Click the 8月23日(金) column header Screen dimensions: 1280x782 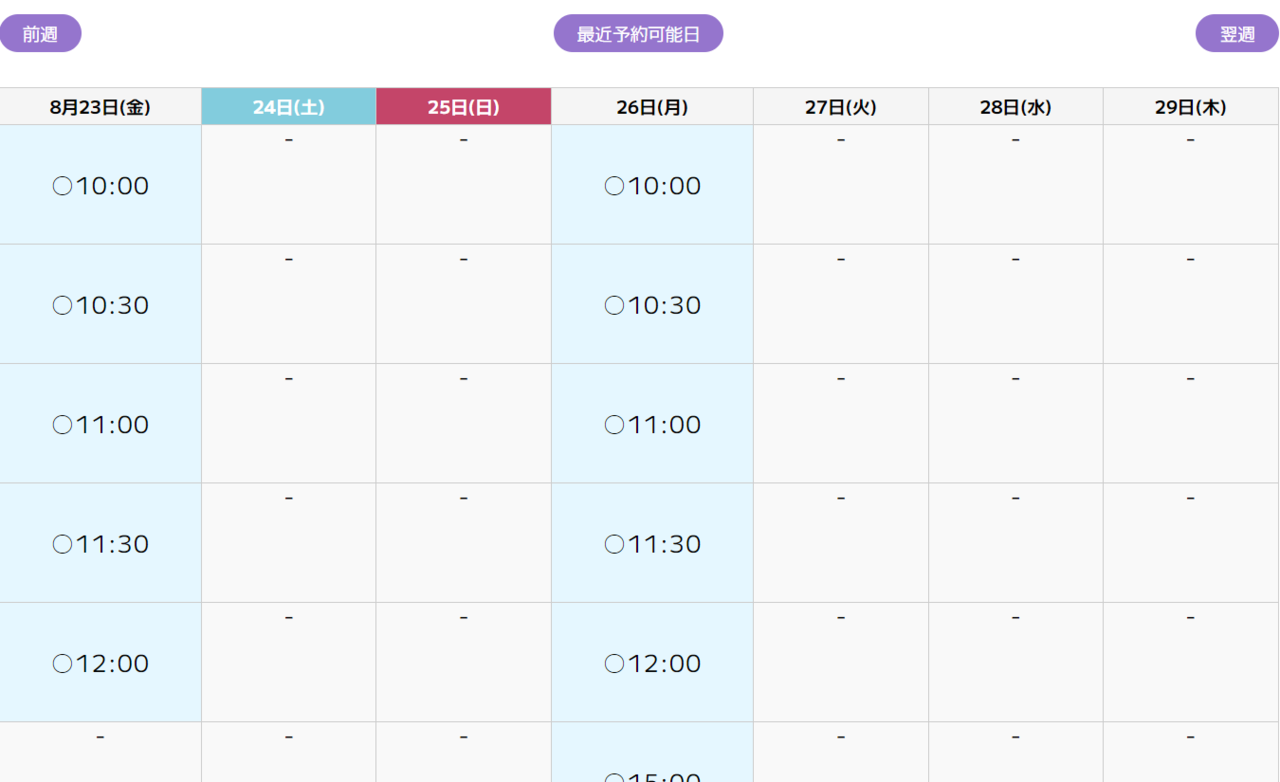(100, 107)
